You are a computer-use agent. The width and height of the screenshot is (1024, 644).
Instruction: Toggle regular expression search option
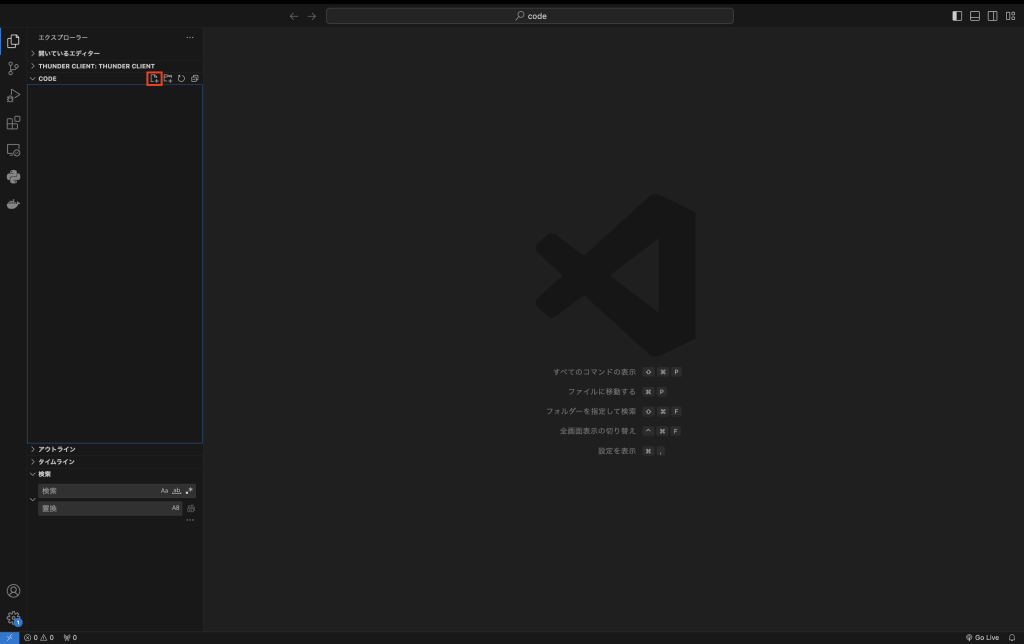[x=189, y=491]
